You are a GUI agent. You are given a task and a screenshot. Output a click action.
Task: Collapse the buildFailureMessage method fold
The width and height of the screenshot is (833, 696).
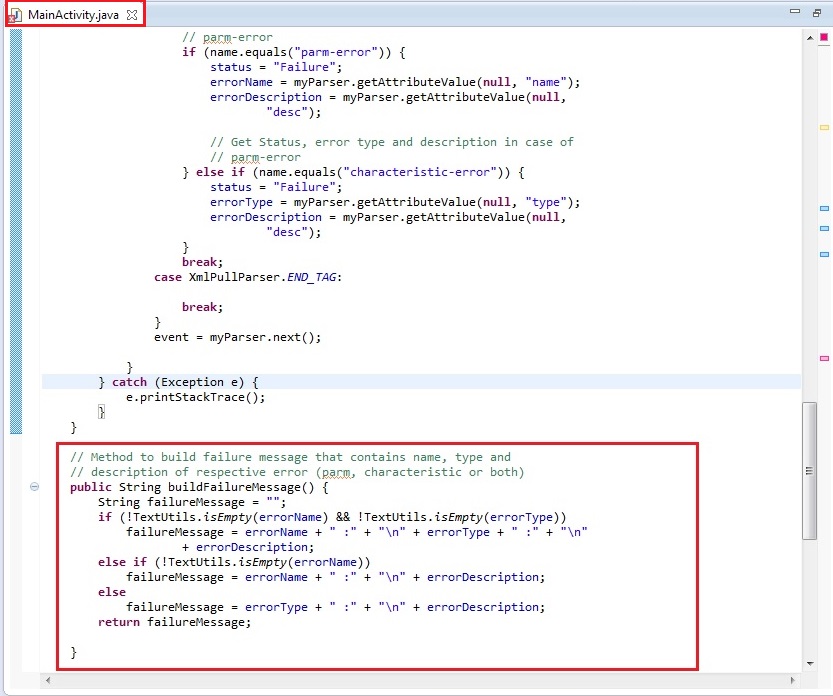[x=34, y=487]
